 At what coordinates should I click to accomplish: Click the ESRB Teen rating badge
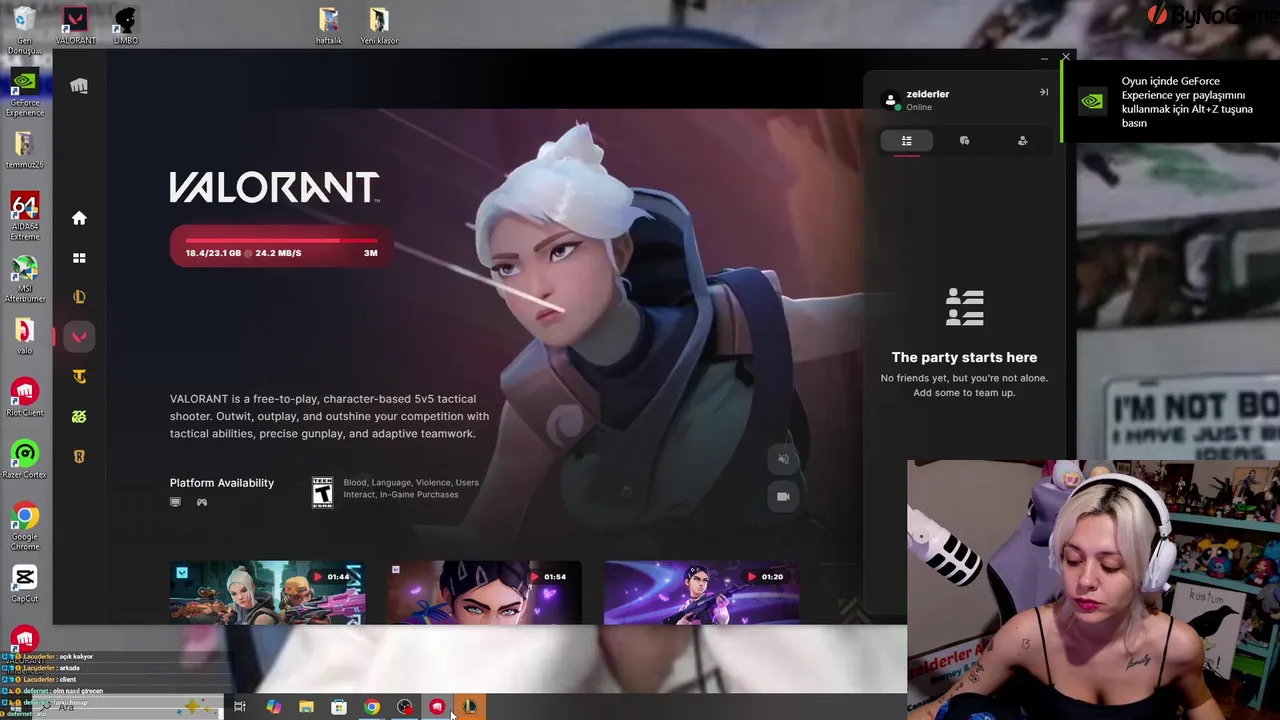[x=322, y=492]
